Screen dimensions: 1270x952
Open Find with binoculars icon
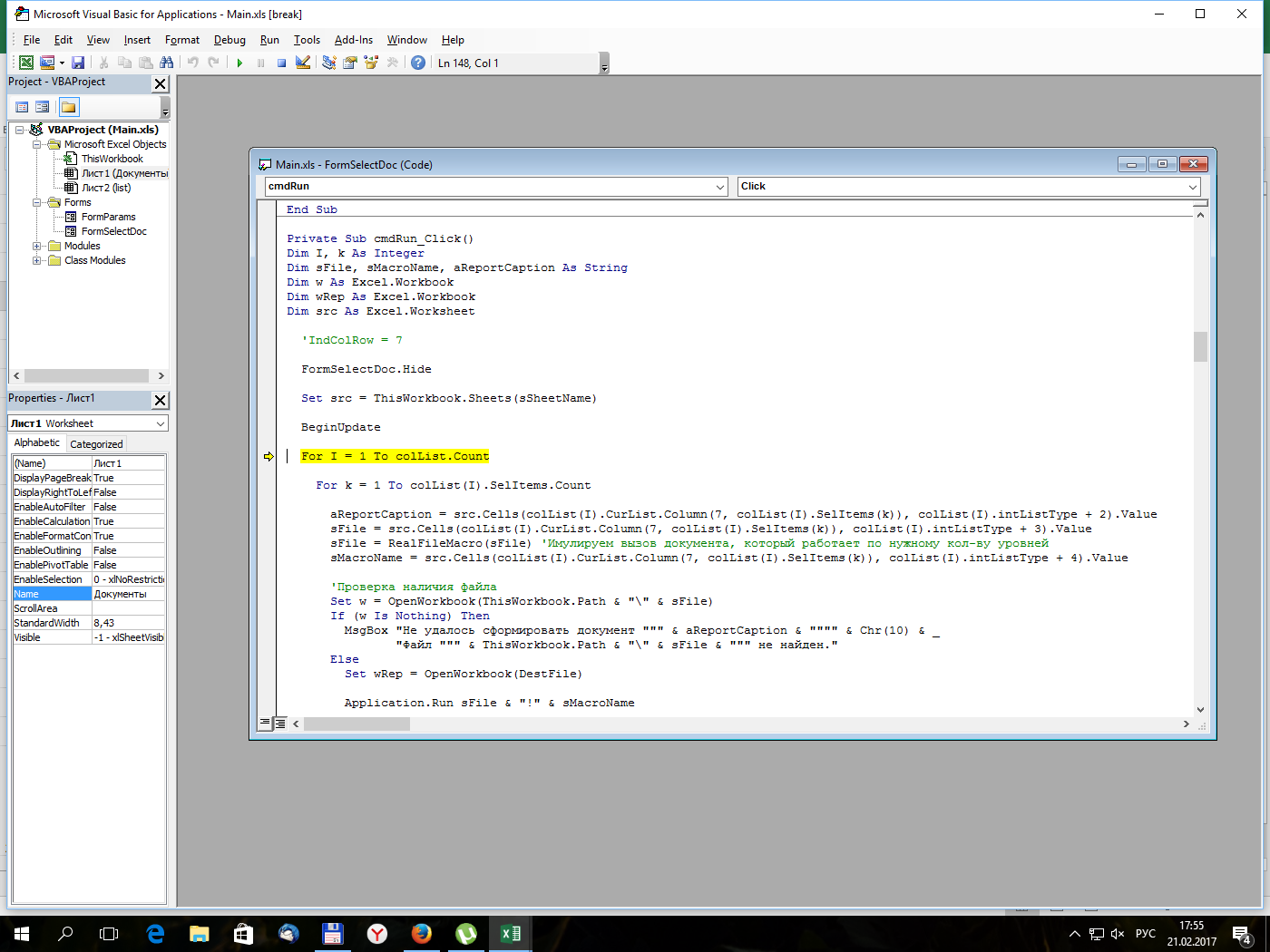[x=166, y=63]
